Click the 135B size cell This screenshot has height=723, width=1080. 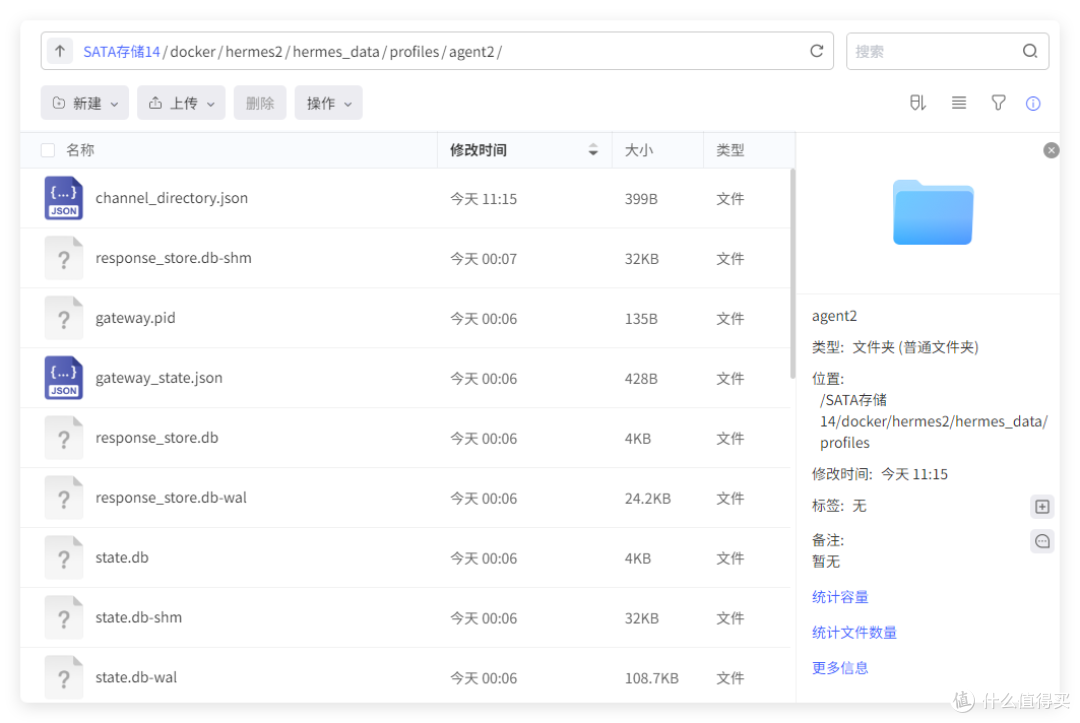(x=641, y=319)
